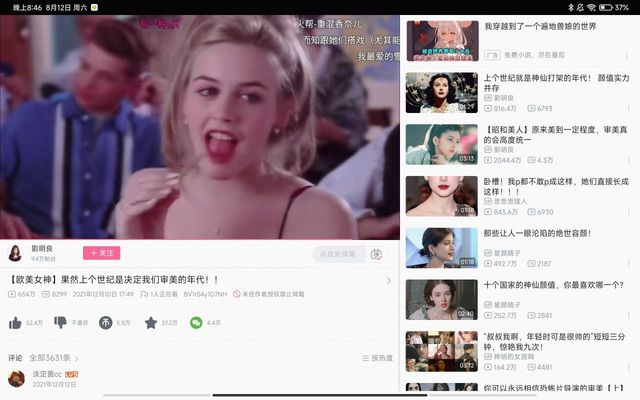The width and height of the screenshot is (640, 400).
Task: Open commenter 决定菌cc's avatar
Action: click(16, 379)
